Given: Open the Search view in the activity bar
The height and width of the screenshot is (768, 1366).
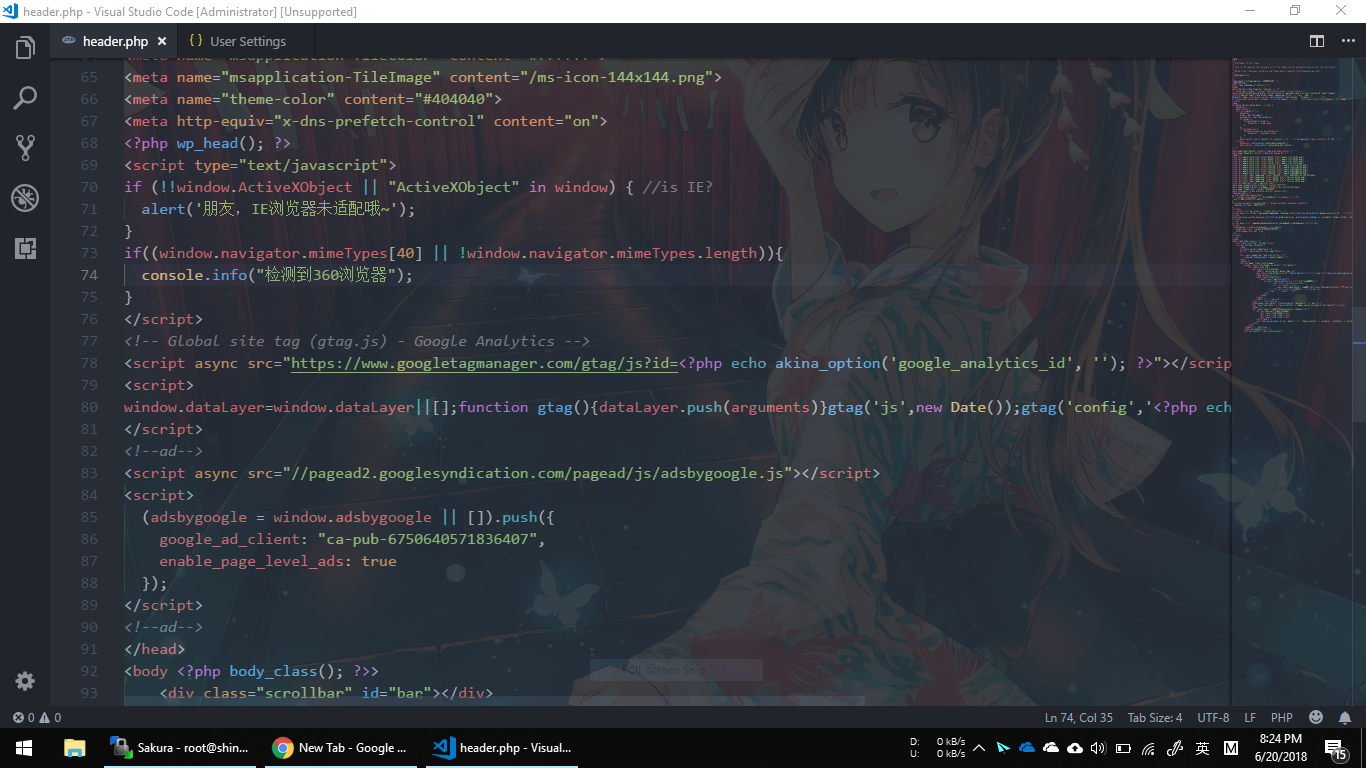Looking at the screenshot, I should point(25,98).
